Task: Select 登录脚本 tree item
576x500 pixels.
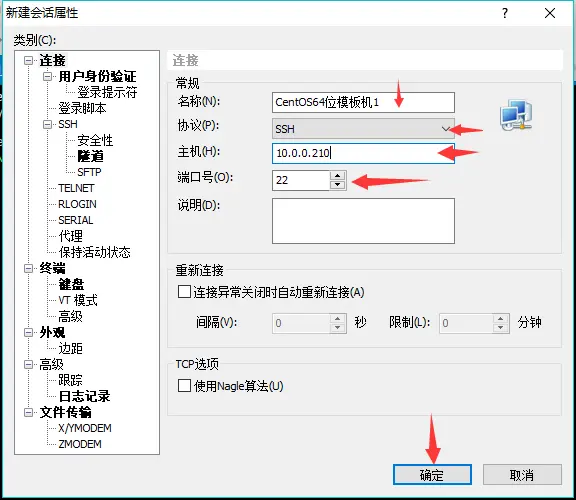Action: (x=82, y=108)
